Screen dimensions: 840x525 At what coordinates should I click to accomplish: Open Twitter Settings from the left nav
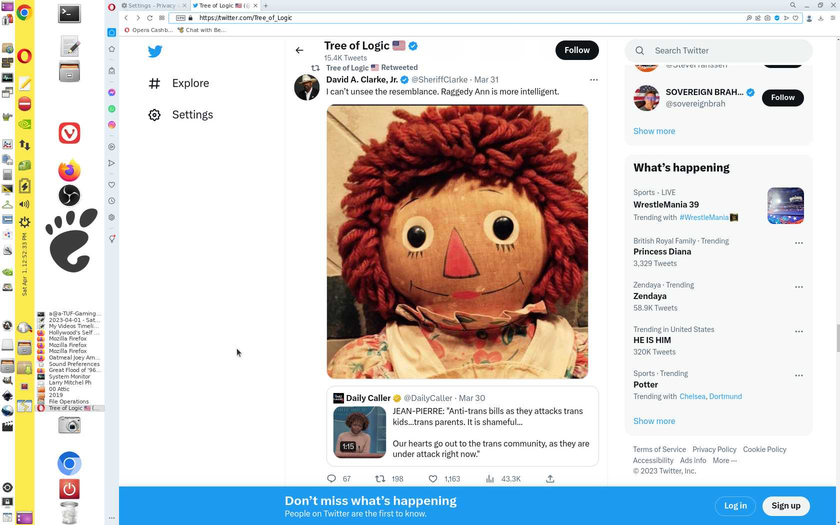click(x=181, y=115)
